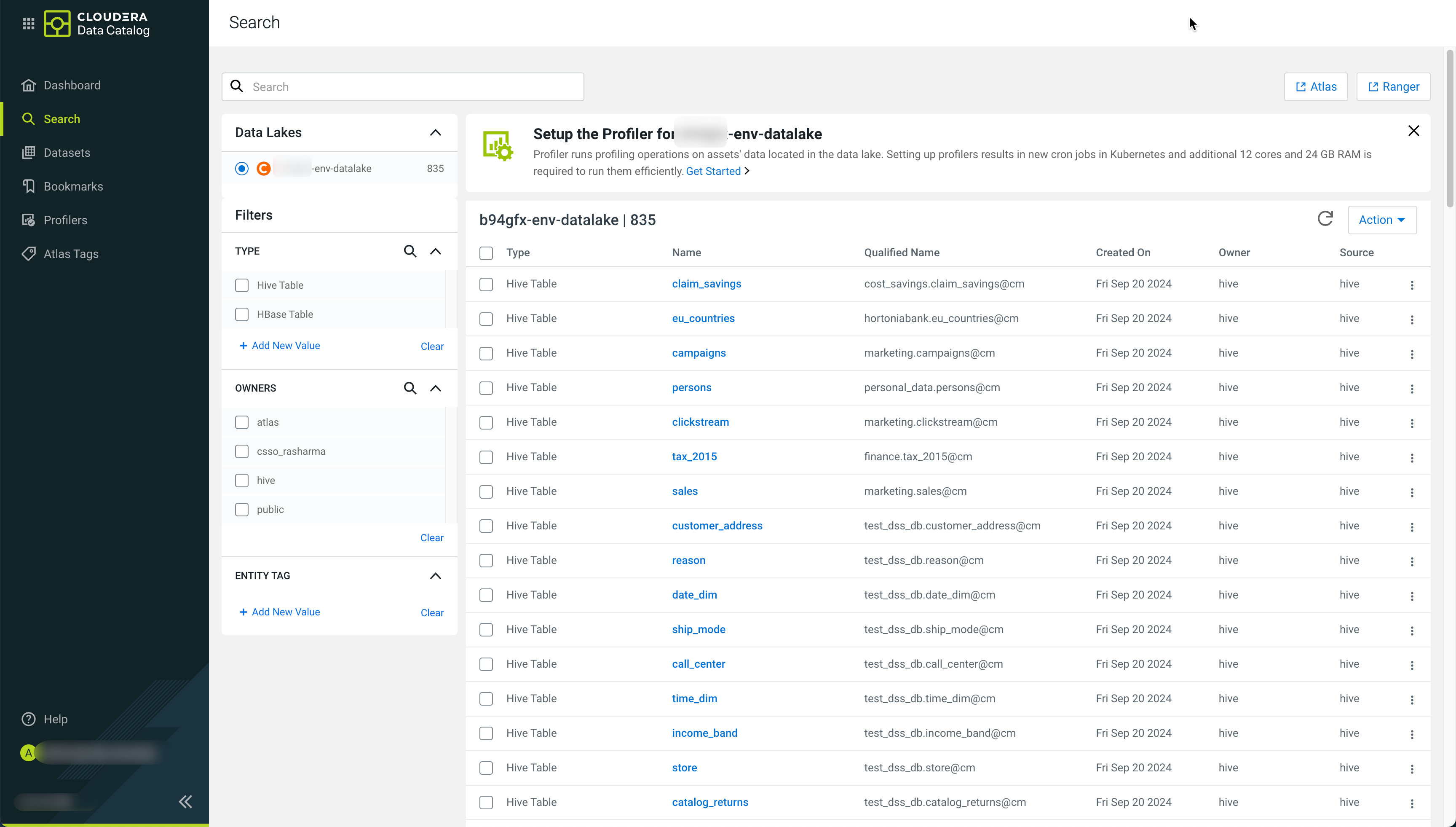Select the eu_countries row checkbox

click(x=486, y=319)
